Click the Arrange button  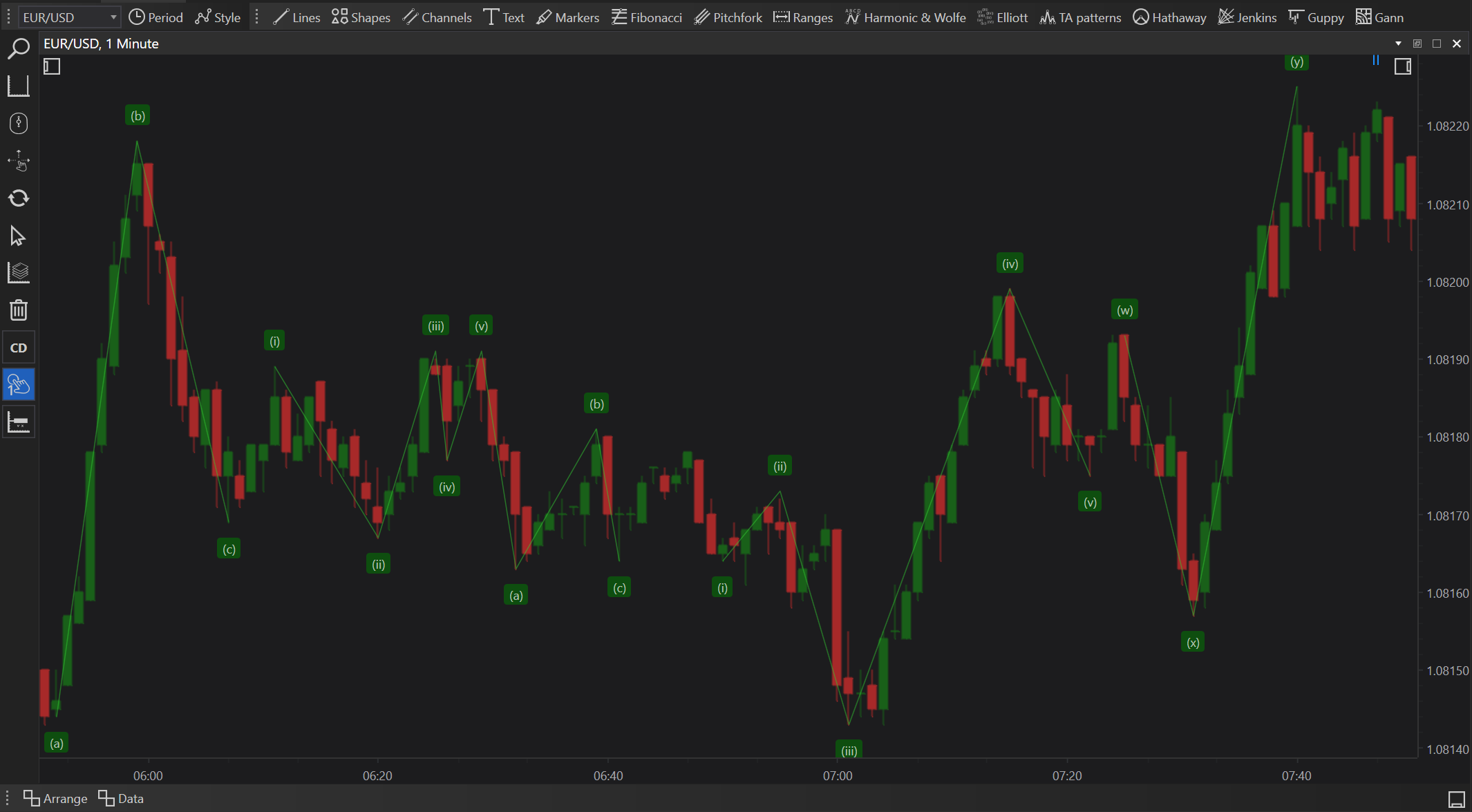point(55,798)
